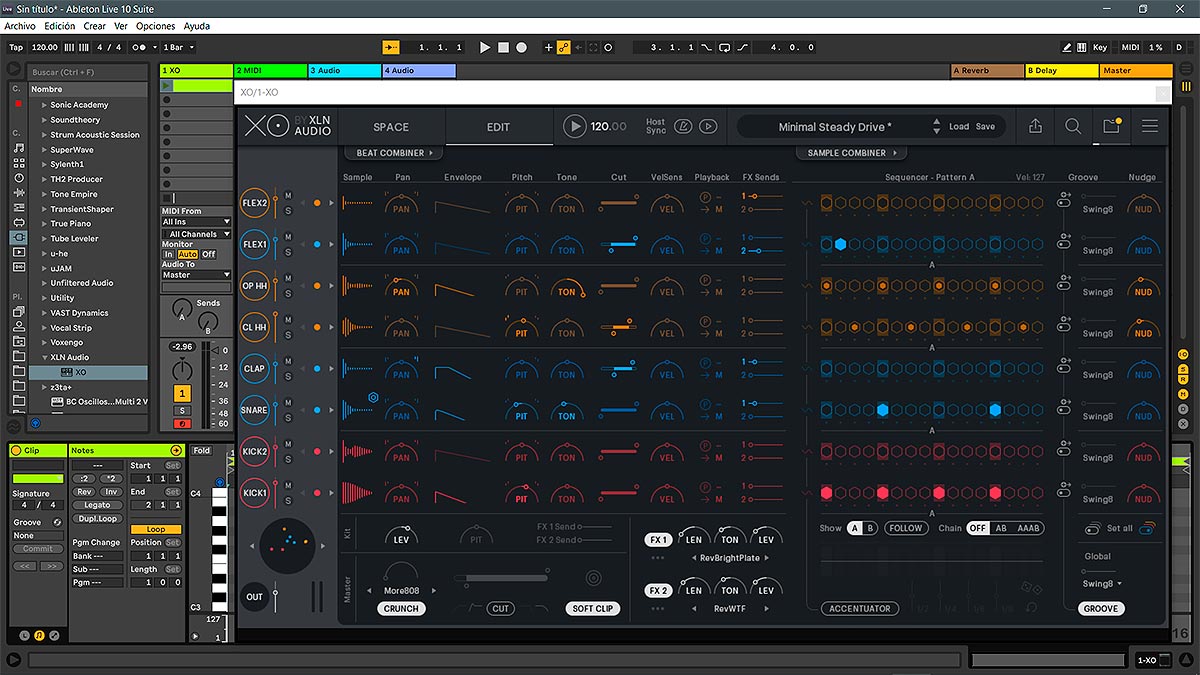Screen dimensions: 1200x675
Task: Click the SNARE VEL knob
Action: tap(667, 412)
